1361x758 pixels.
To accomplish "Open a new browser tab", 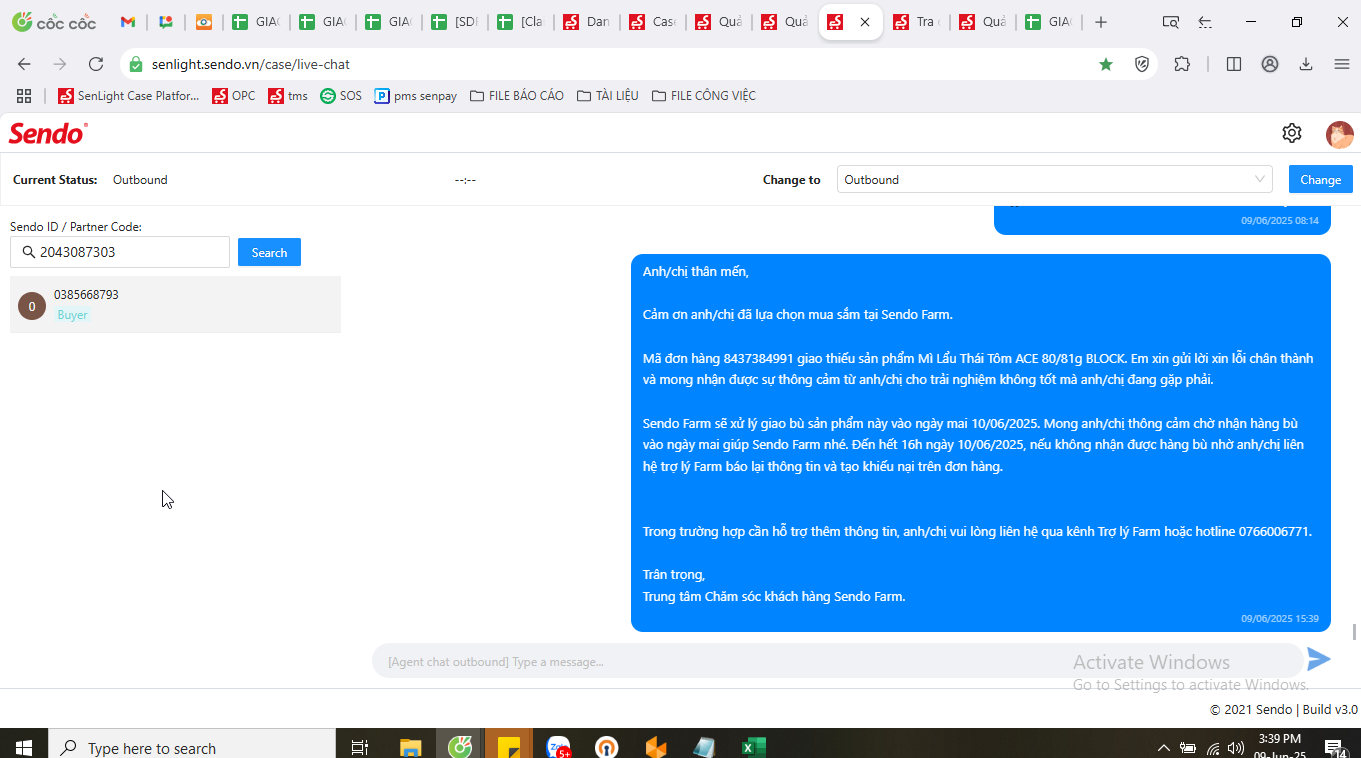I will click(1101, 22).
